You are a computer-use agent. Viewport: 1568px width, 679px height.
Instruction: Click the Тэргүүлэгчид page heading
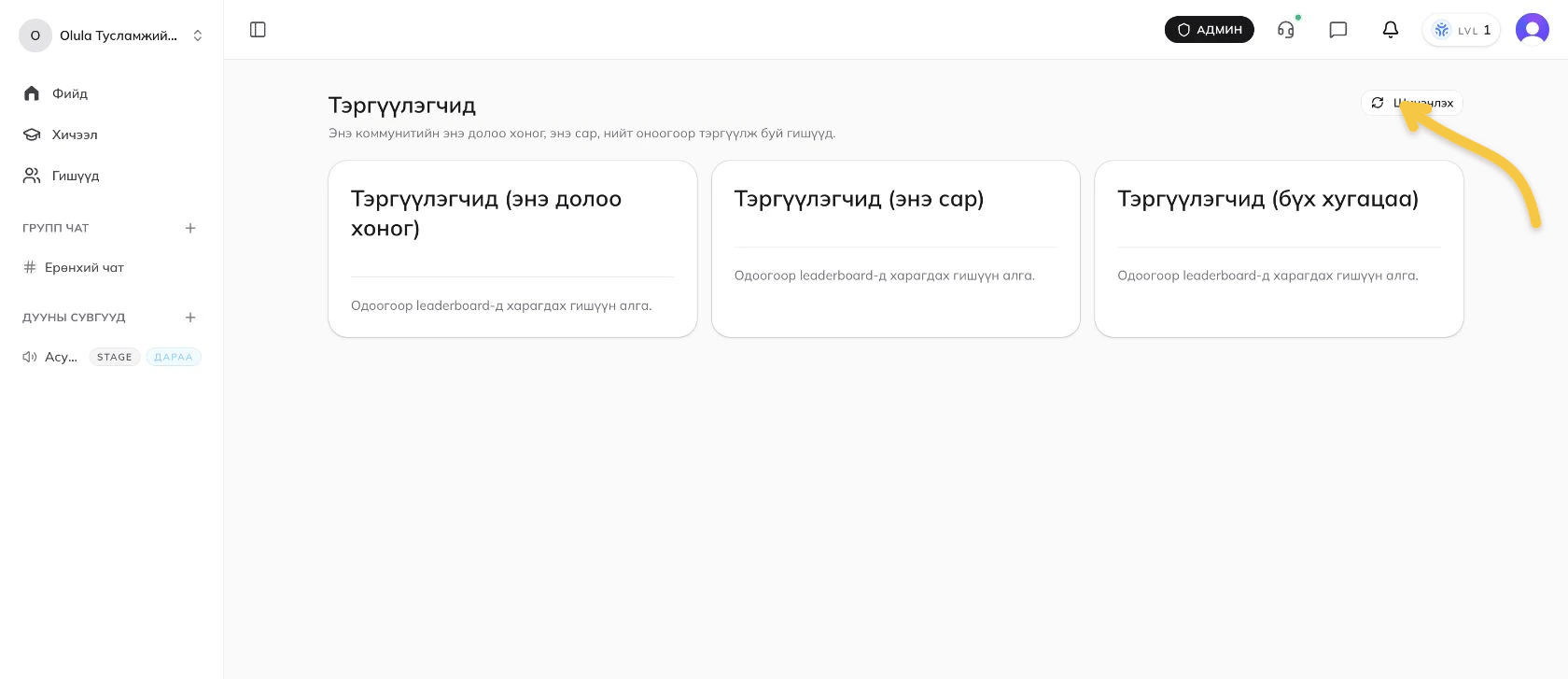pyautogui.click(x=402, y=106)
